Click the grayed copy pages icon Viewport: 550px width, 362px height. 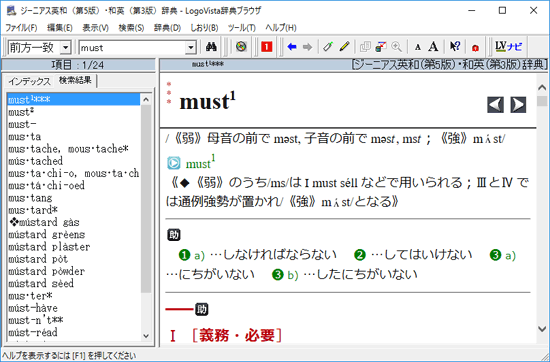365,47
